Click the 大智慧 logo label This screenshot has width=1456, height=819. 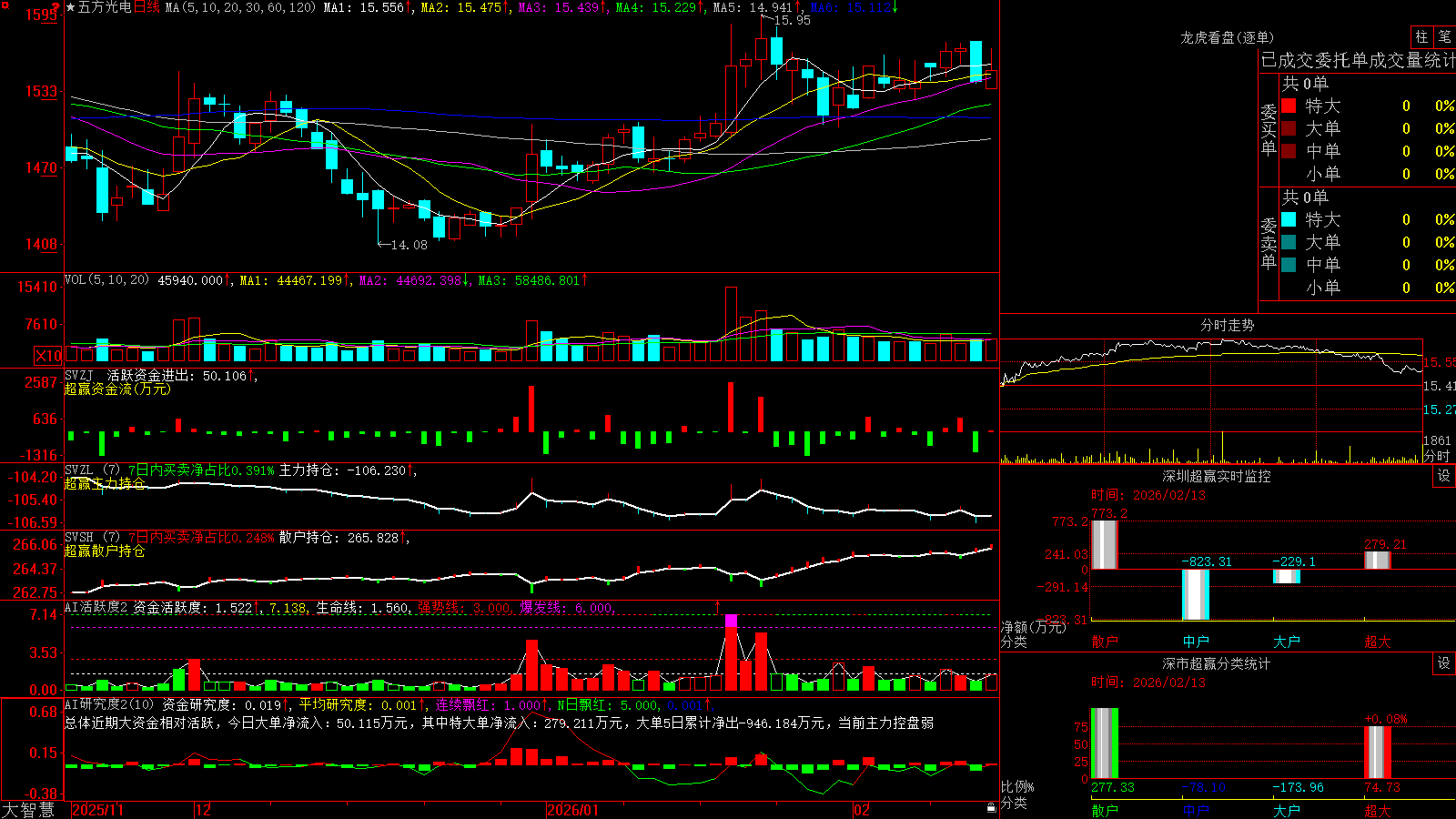[28, 810]
